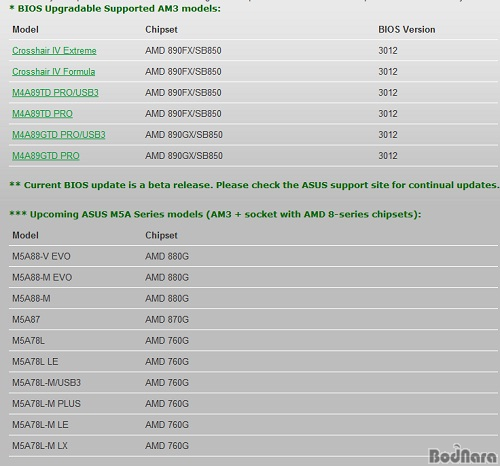This screenshot has width=500, height=466.
Task: Select BIOS version 3012 in the M4A89GTD PRO row
Action: point(388,156)
